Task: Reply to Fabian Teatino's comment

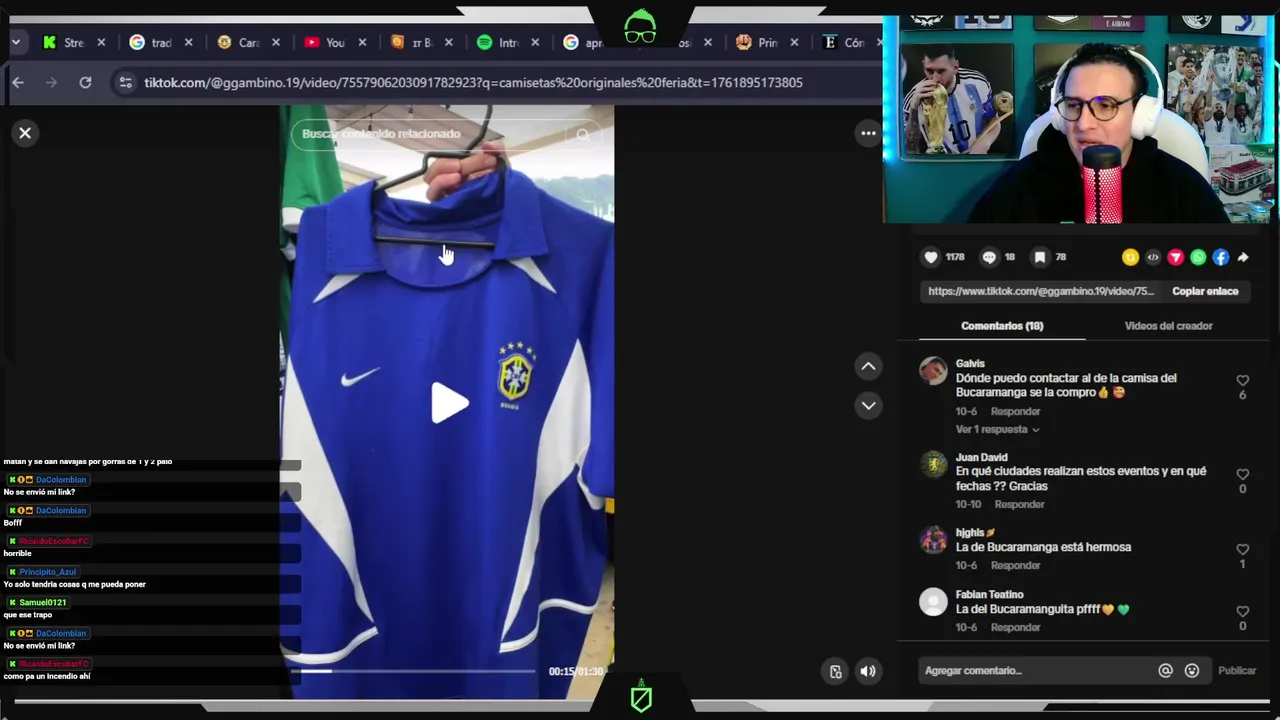Action: point(1015,627)
